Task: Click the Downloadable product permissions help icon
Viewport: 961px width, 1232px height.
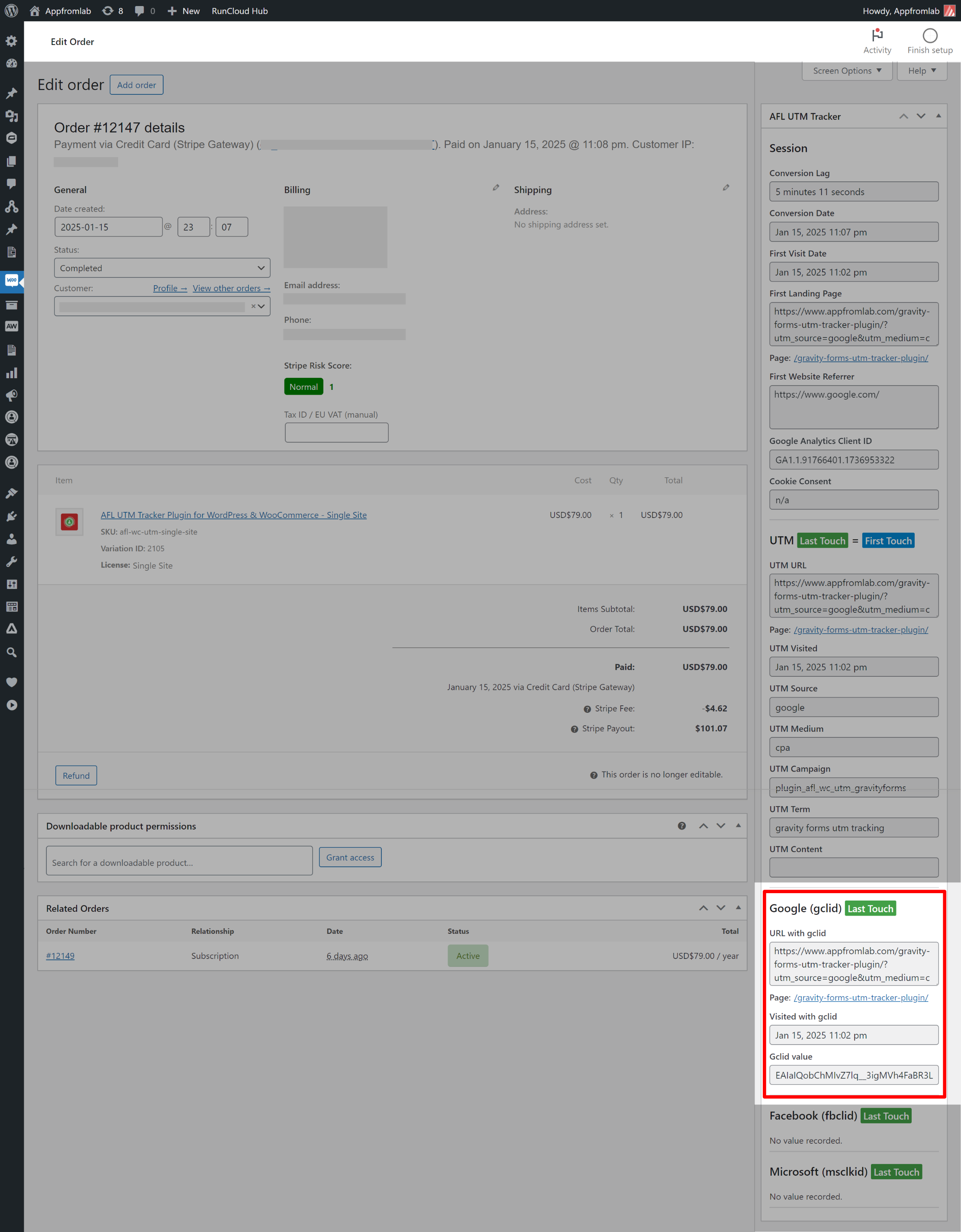Action: tap(682, 826)
